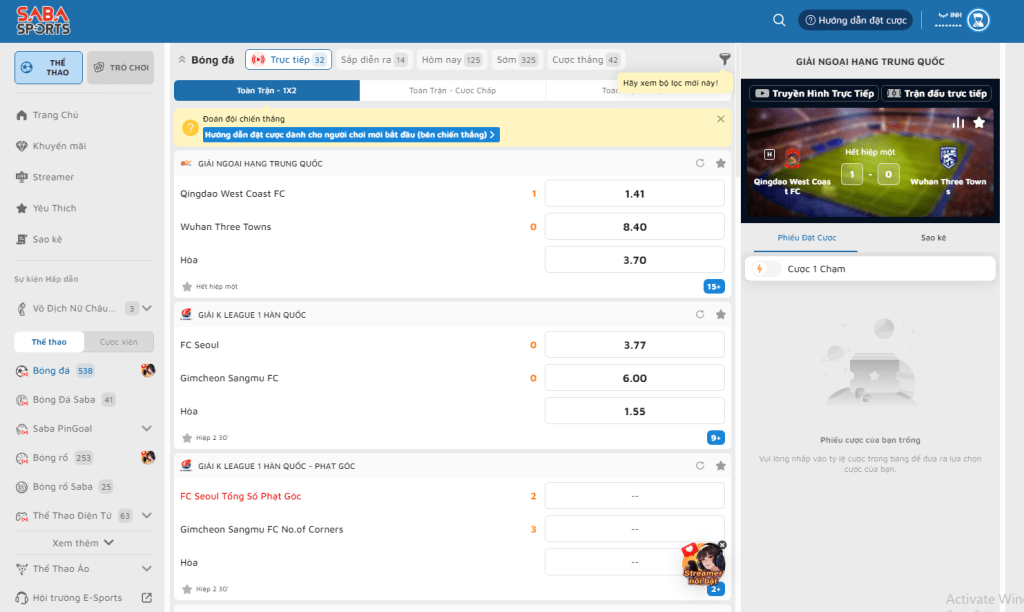Select the Sớm filter
1024x612 pixels.
click(x=516, y=59)
